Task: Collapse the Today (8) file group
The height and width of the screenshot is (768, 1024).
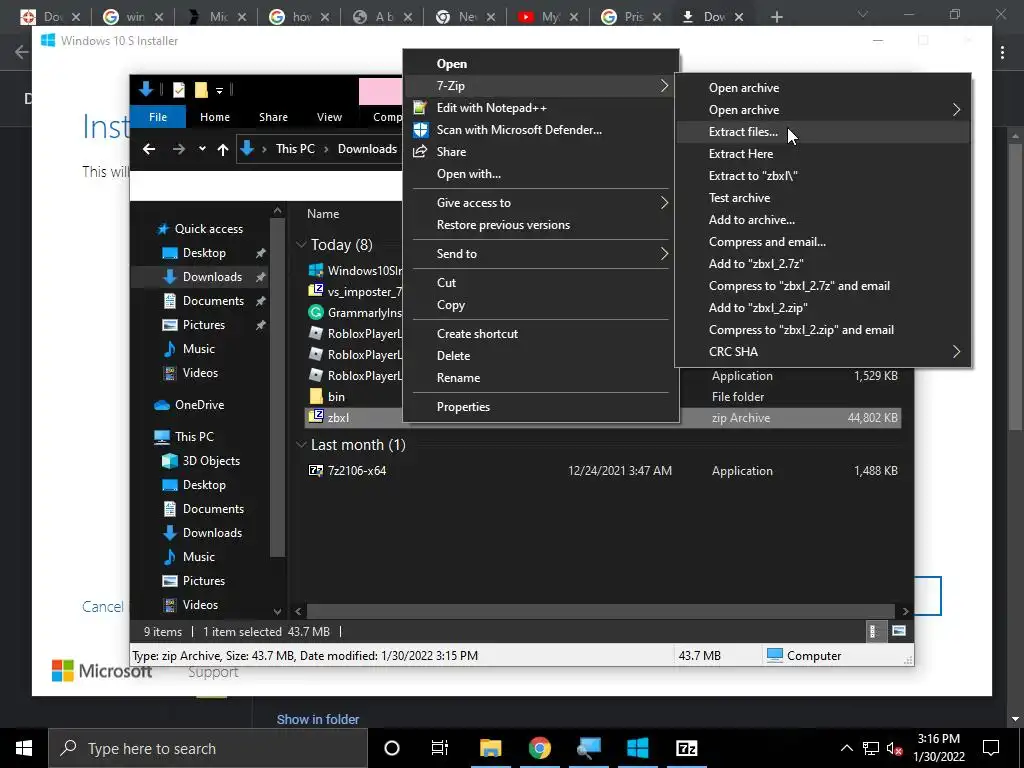Action: coord(301,244)
